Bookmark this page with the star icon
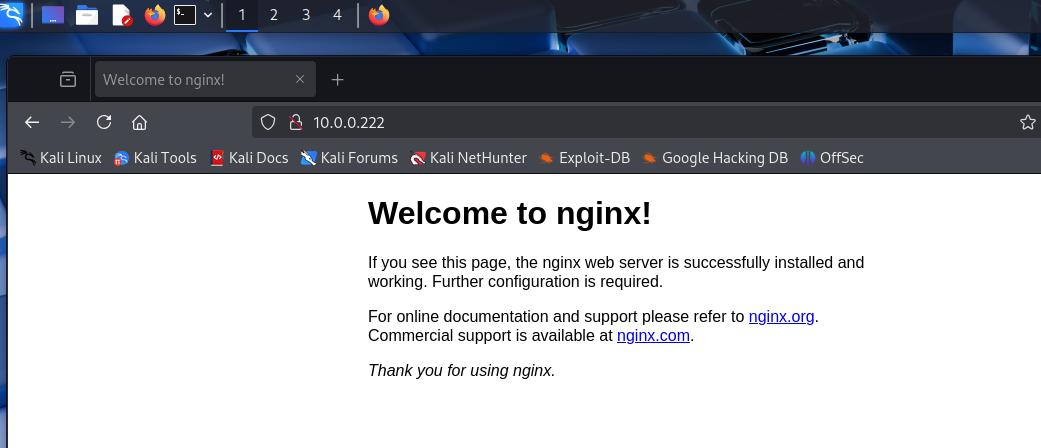 tap(1027, 122)
